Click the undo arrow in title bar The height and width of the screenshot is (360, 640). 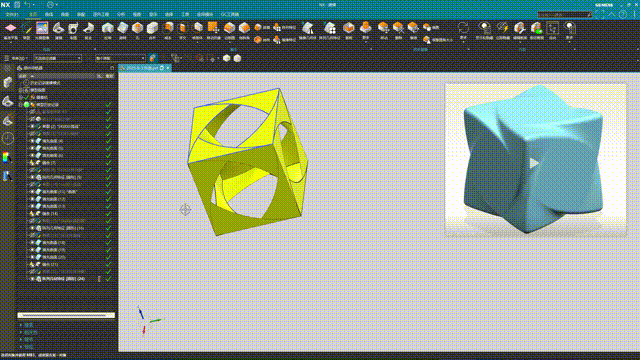(27, 5)
